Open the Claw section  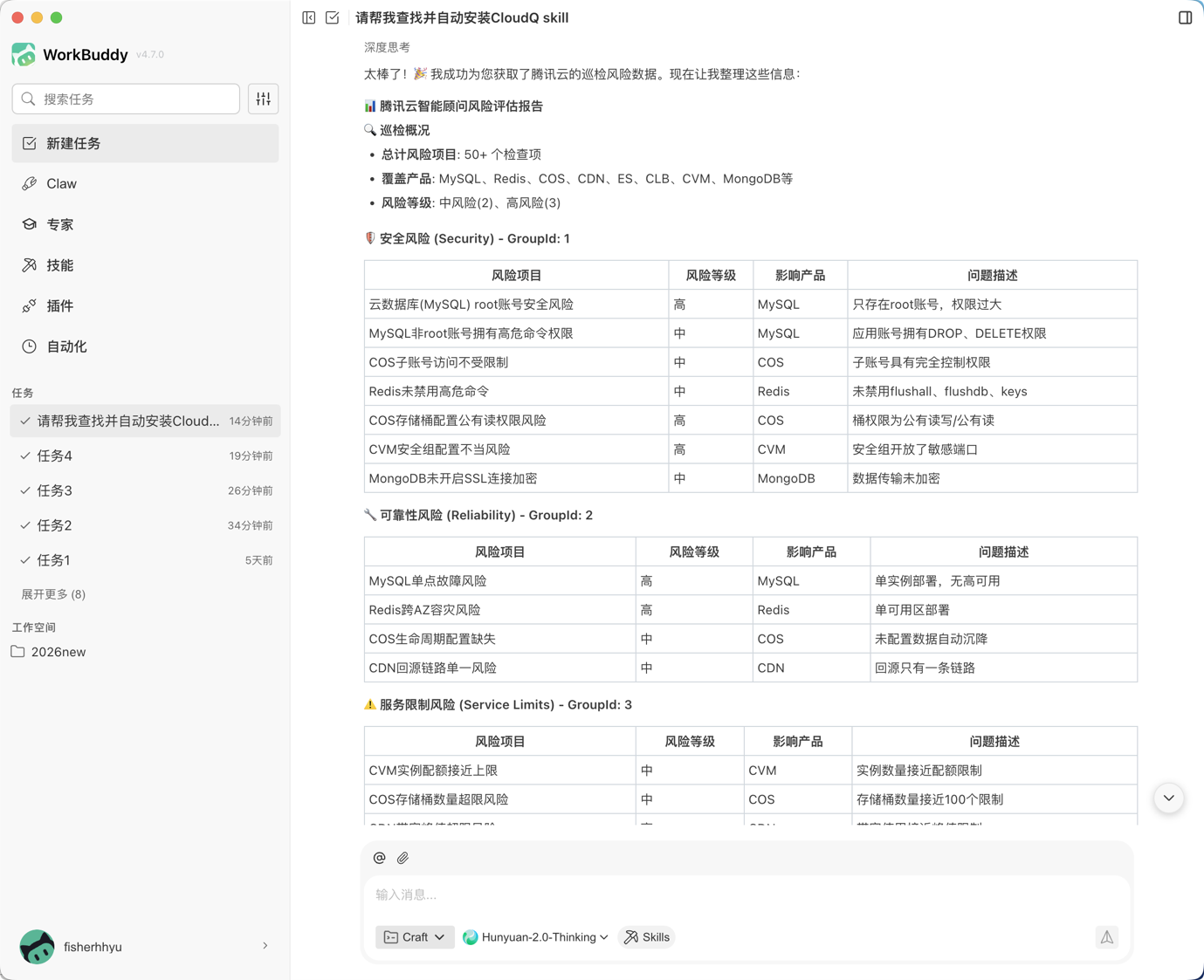[x=145, y=184]
